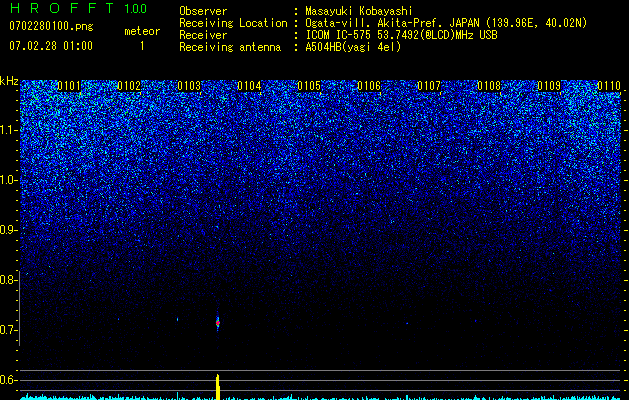Click the 0104 time marker

coord(249,86)
